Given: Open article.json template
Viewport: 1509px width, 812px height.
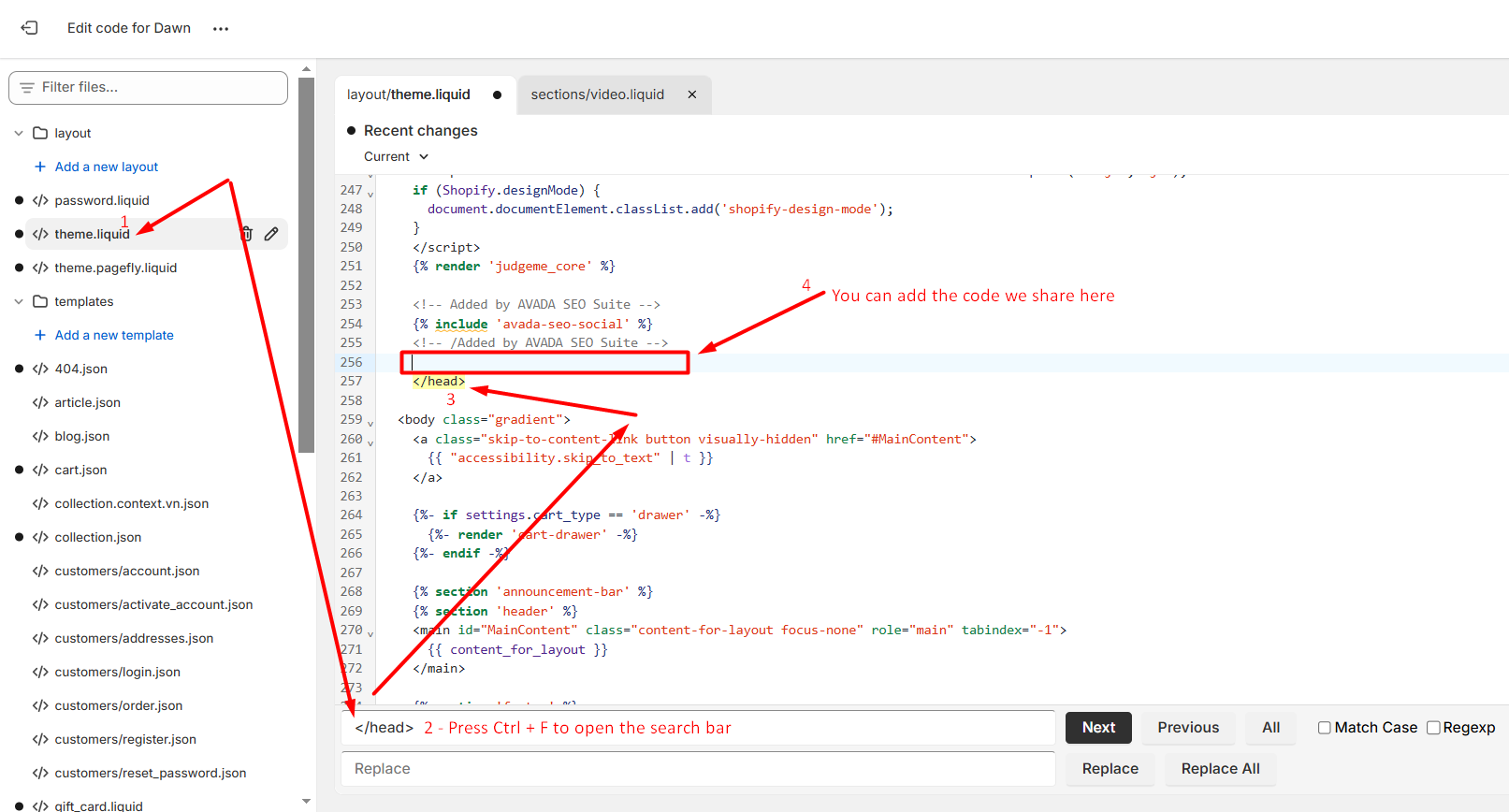Looking at the screenshot, I should [88, 402].
